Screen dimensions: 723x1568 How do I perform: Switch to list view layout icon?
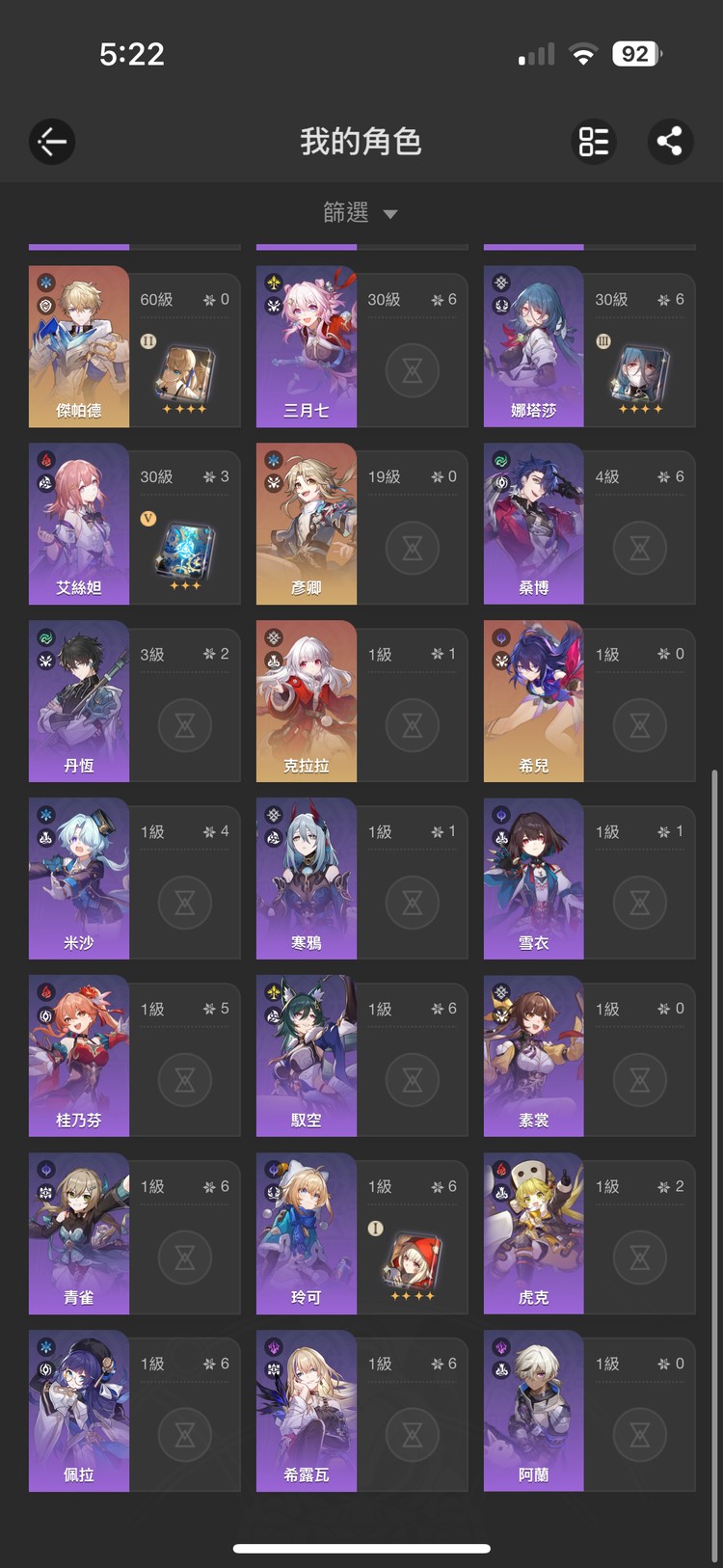(594, 142)
